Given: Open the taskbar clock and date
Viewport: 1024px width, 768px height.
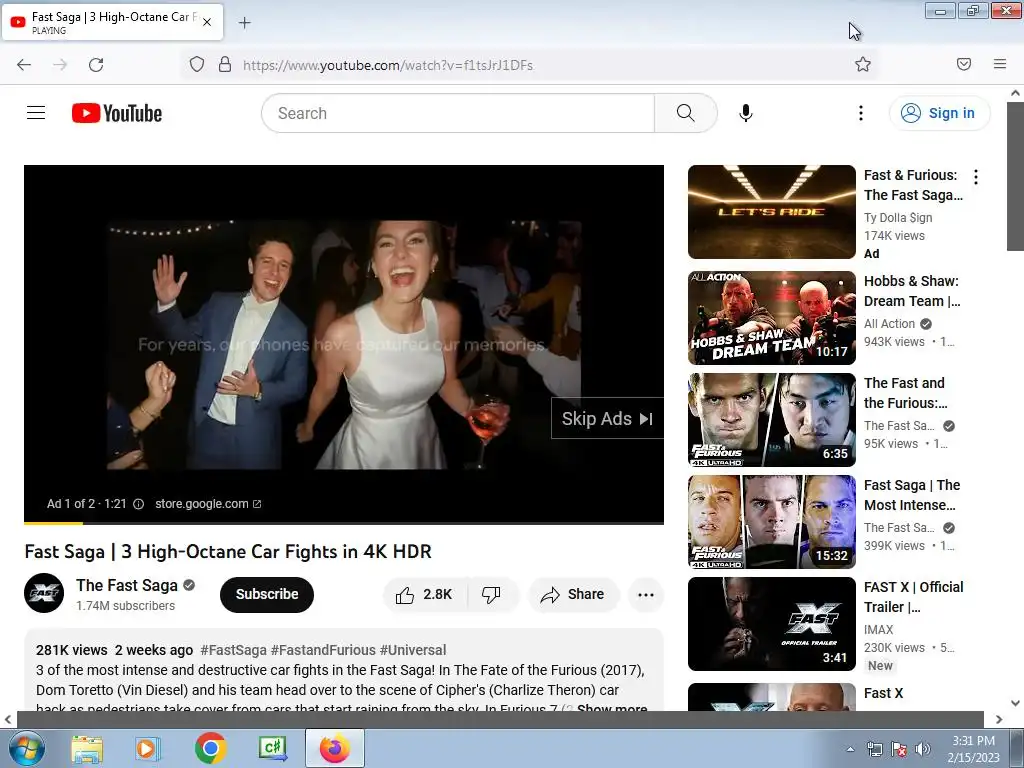Looking at the screenshot, I should pyautogui.click(x=973, y=749).
